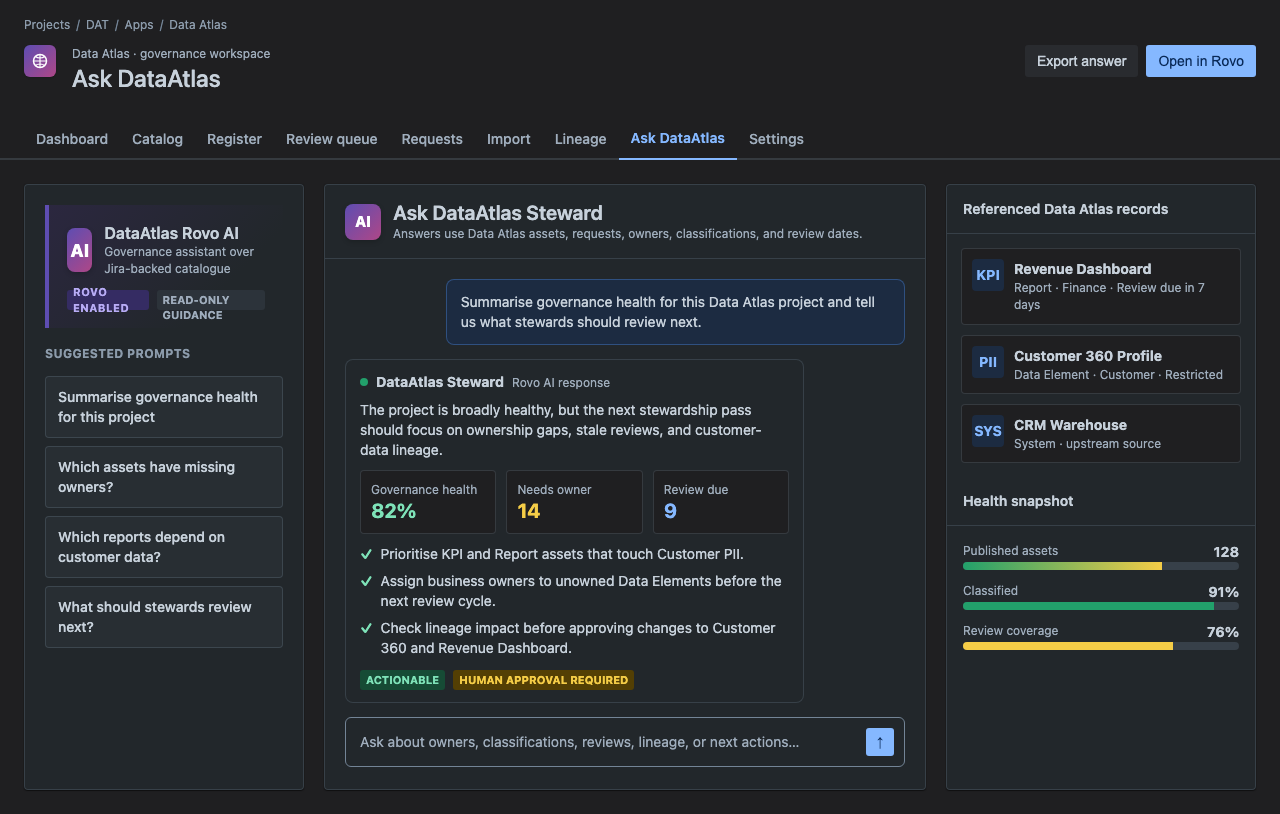
Task: Go to the Register tab
Action: [x=234, y=139]
